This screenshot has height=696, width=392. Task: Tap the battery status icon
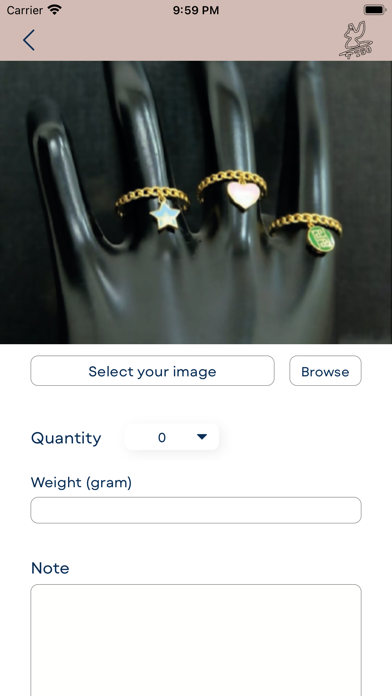tap(375, 10)
